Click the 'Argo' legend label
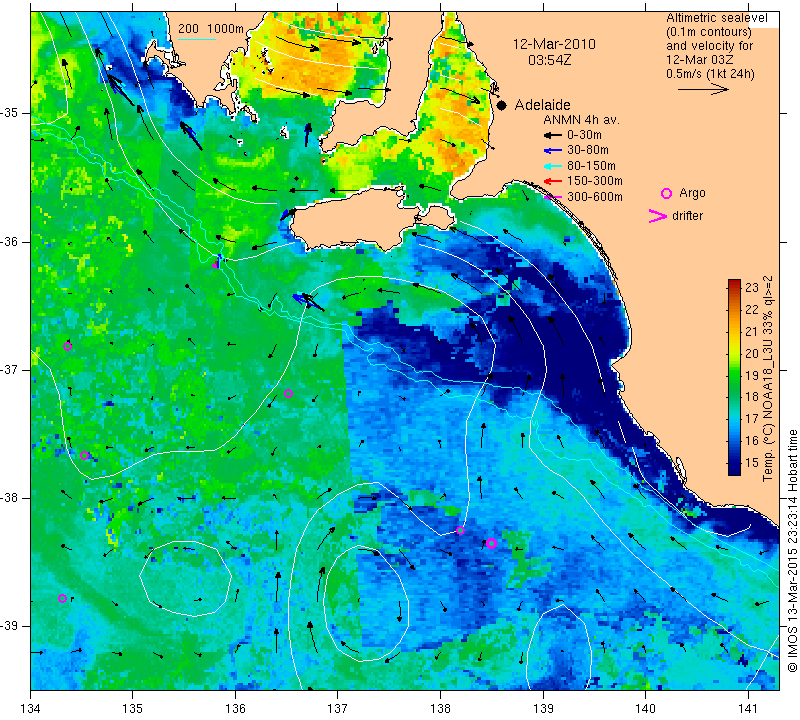 coord(692,193)
